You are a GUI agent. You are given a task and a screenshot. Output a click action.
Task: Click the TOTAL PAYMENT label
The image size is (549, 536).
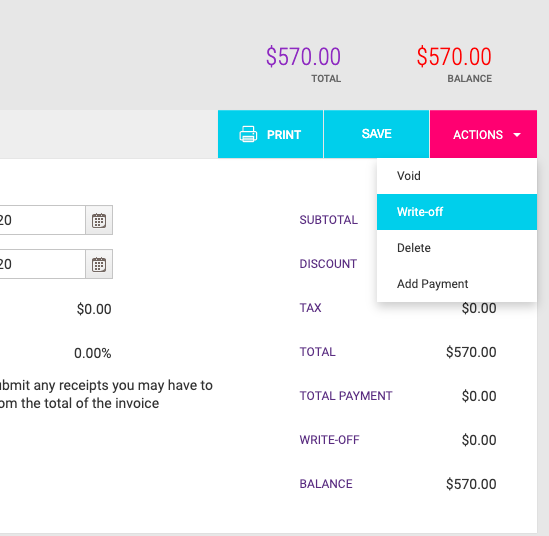click(x=346, y=396)
